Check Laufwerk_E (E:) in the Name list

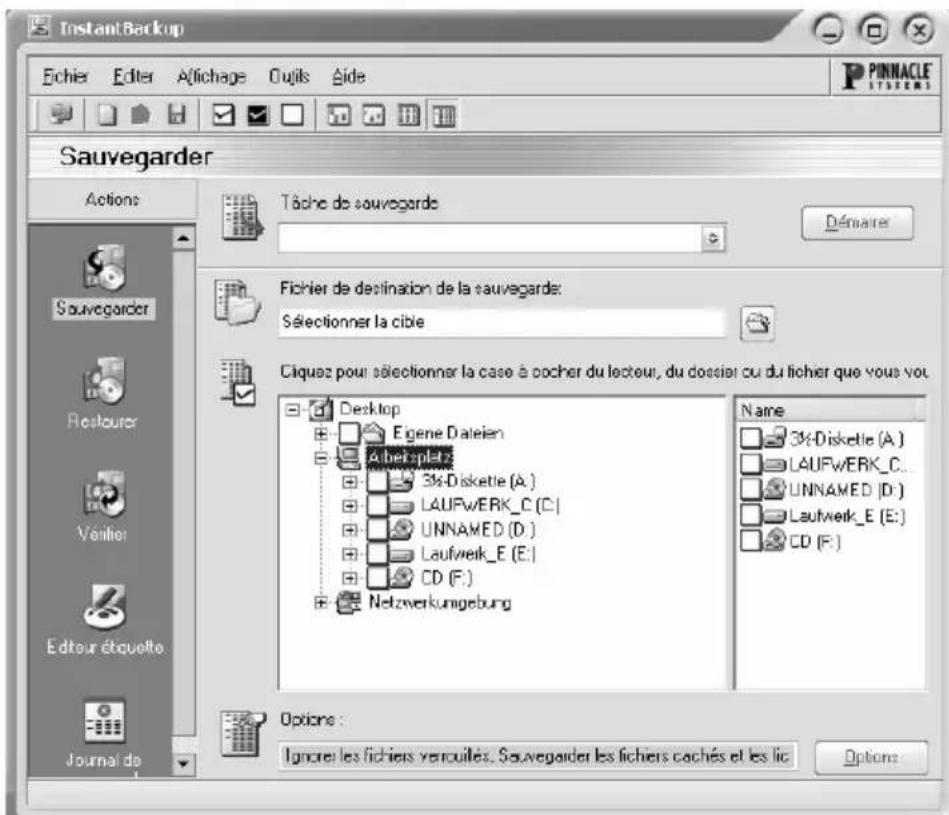point(750,516)
